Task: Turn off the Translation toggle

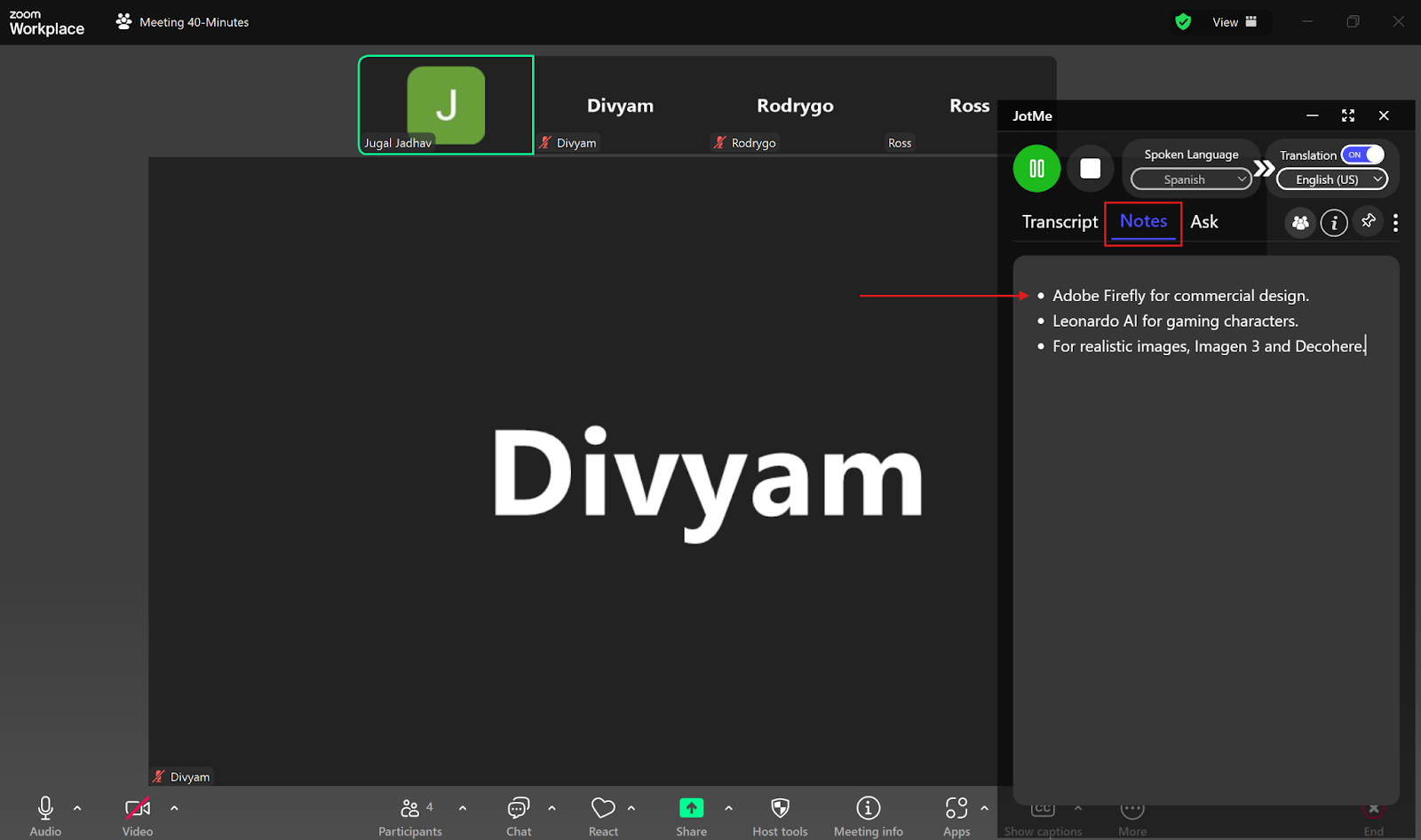Action: pyautogui.click(x=1362, y=155)
